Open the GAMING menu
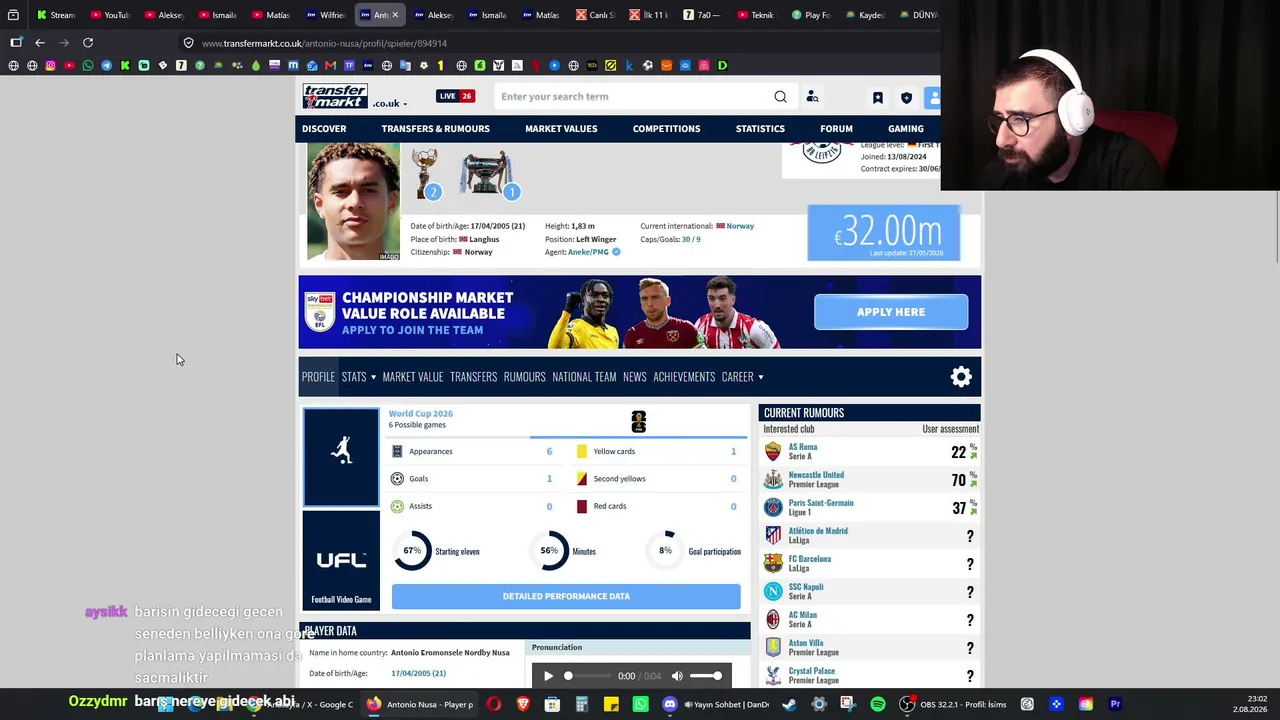The width and height of the screenshot is (1280, 720). click(x=906, y=129)
